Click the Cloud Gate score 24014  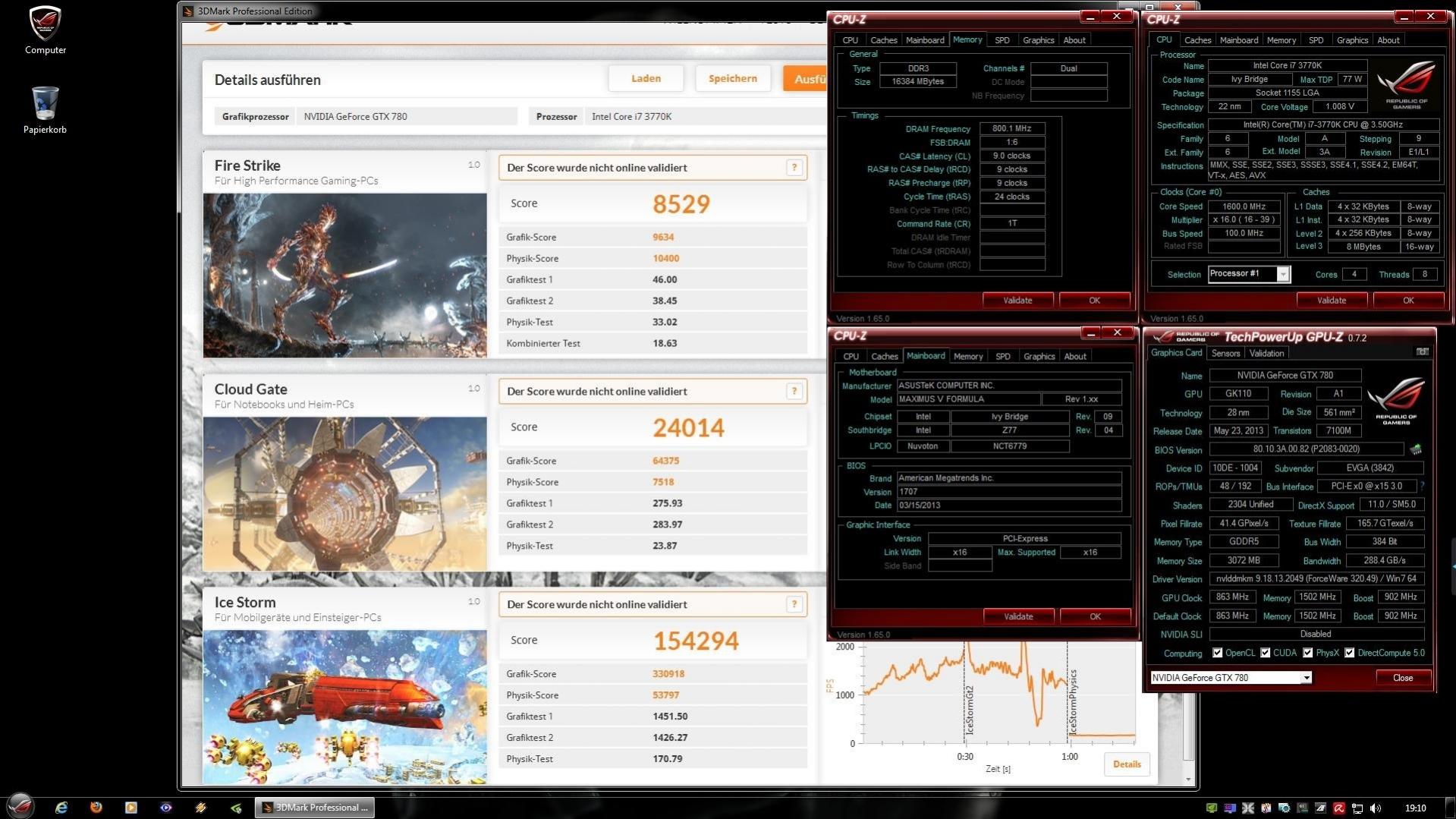[689, 427]
